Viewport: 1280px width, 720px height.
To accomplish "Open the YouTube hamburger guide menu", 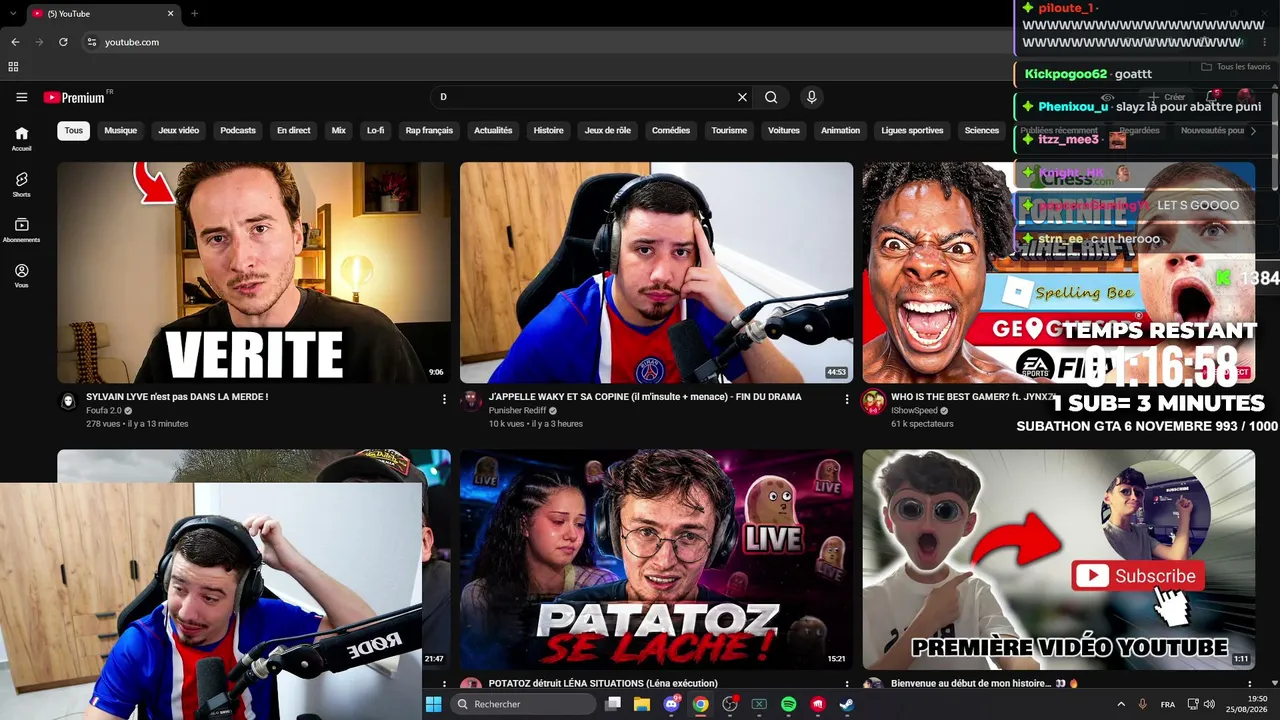I will coord(21,97).
